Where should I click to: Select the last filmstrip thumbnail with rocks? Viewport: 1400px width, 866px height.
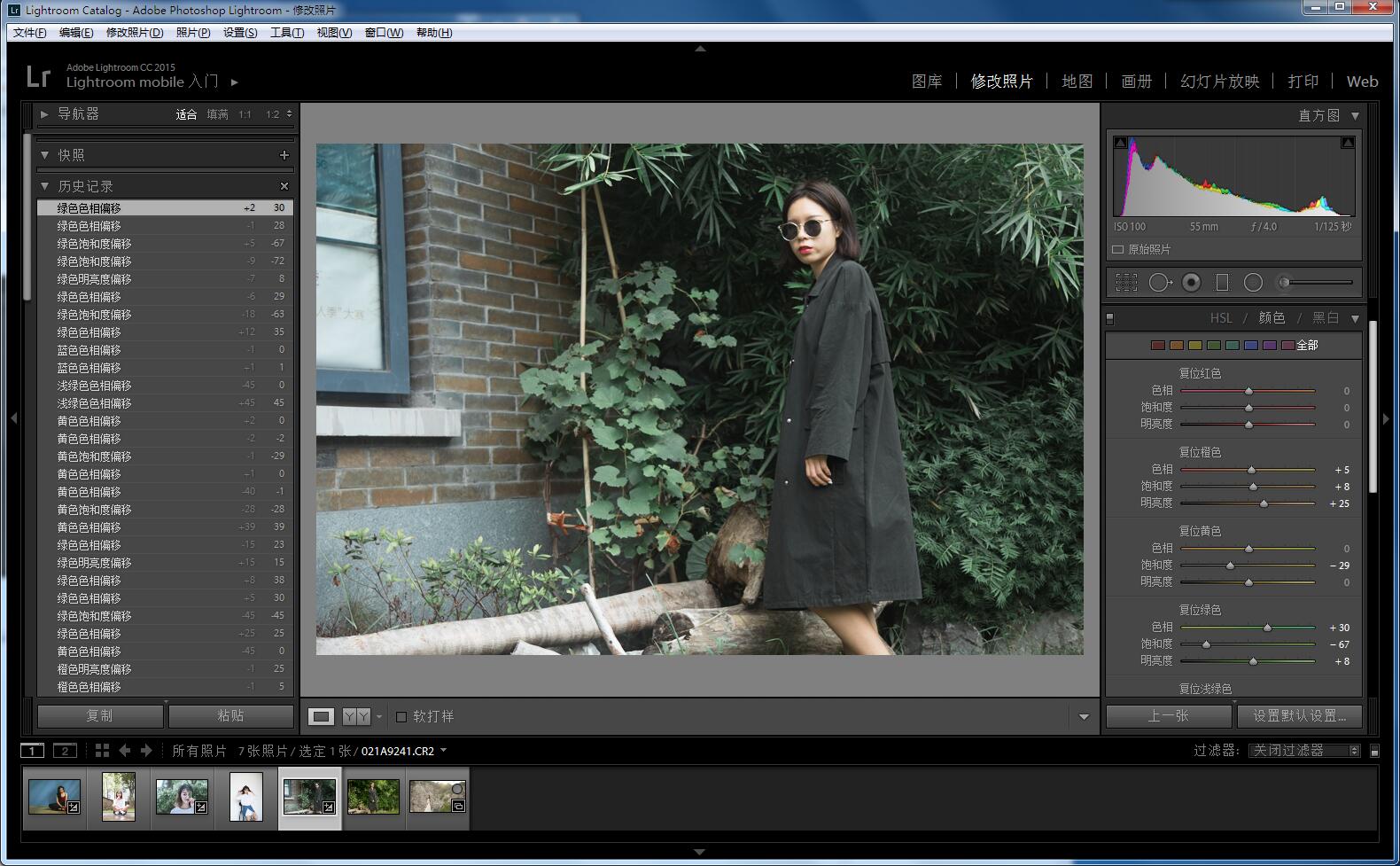point(438,797)
